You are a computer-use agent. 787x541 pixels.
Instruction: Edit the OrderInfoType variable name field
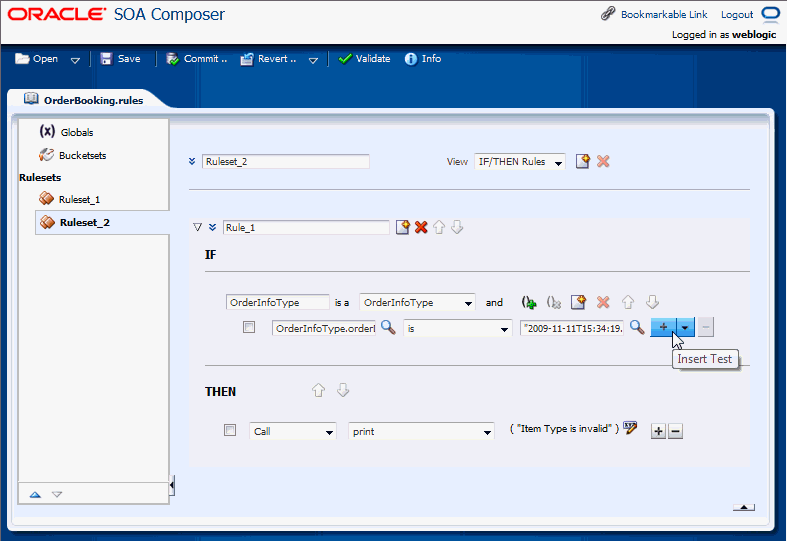pyautogui.click(x=278, y=302)
